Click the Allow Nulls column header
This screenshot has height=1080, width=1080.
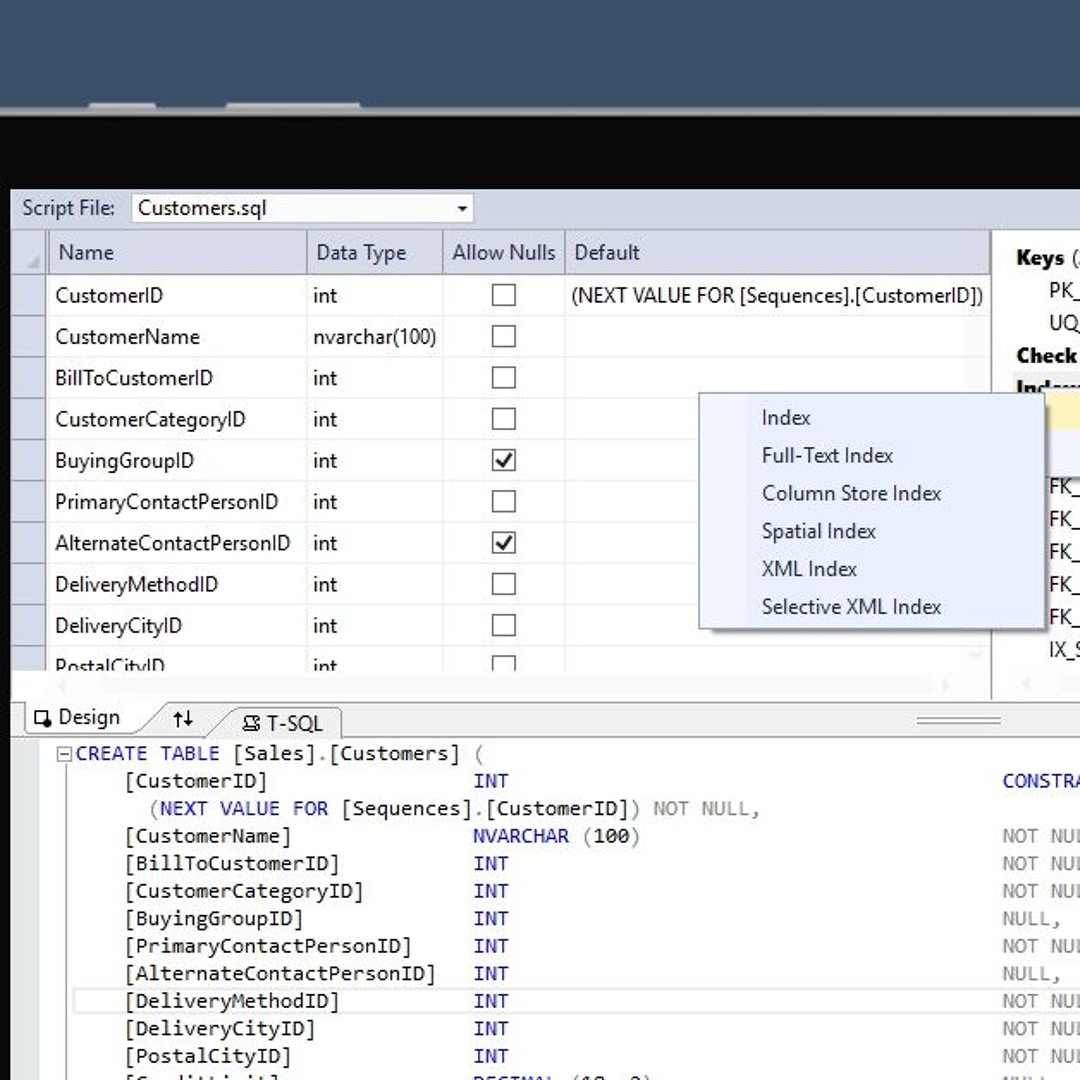pyautogui.click(x=503, y=252)
